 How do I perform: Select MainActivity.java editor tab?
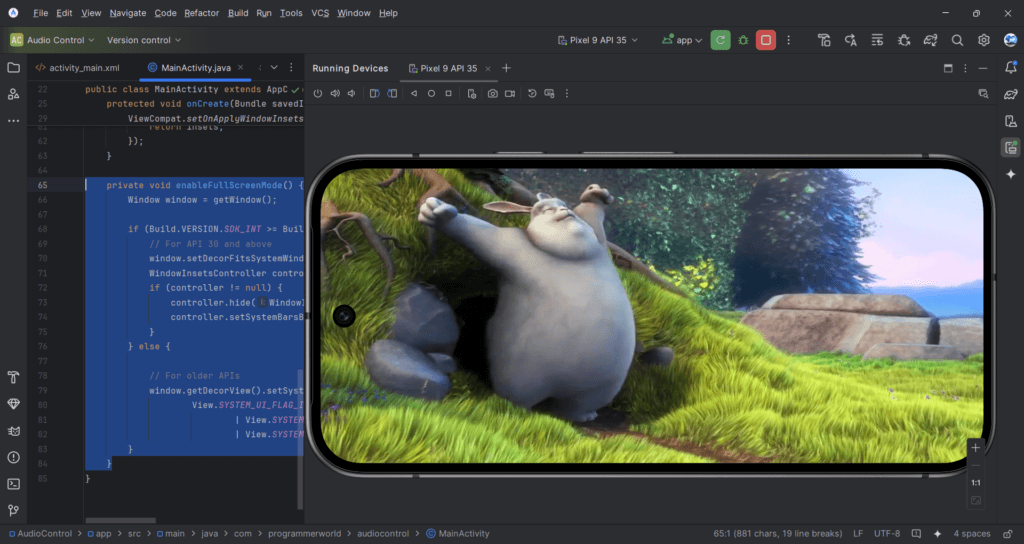(195, 67)
